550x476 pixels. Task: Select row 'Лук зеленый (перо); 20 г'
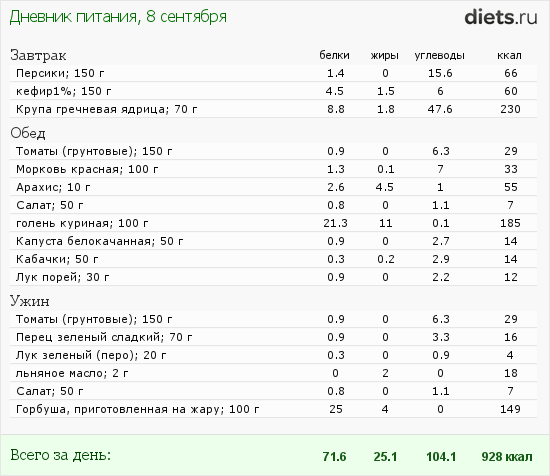tap(274, 355)
